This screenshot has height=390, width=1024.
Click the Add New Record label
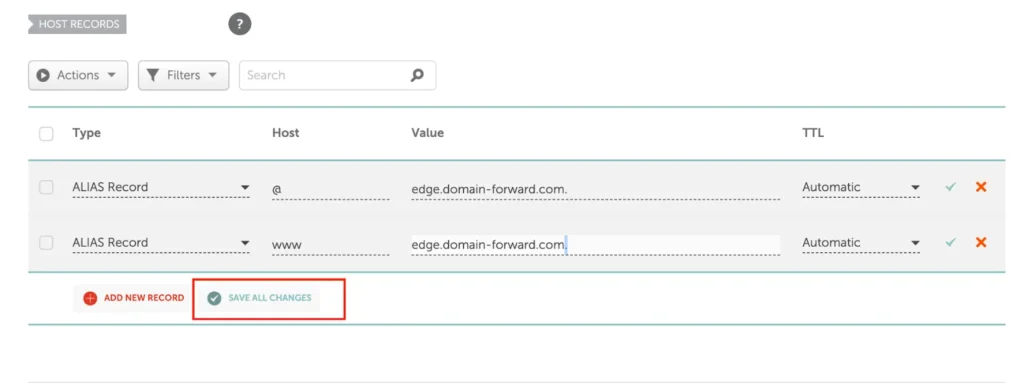[x=144, y=298]
